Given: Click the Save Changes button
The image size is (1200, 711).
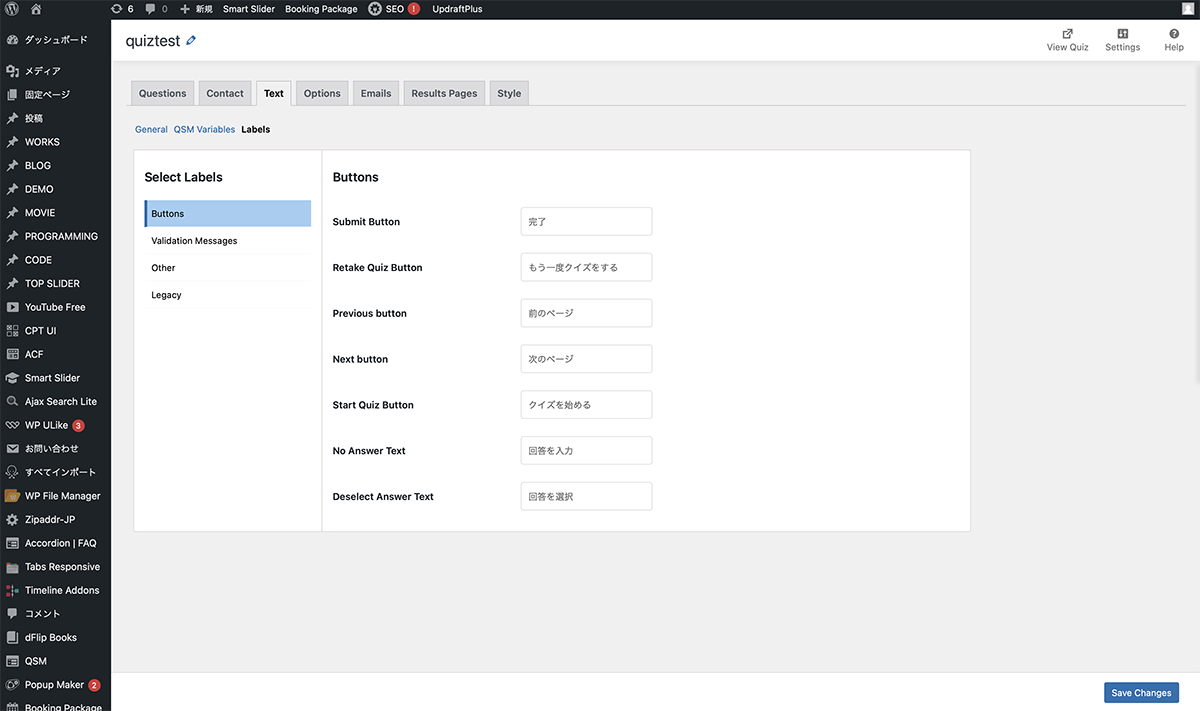Looking at the screenshot, I should [1141, 693].
